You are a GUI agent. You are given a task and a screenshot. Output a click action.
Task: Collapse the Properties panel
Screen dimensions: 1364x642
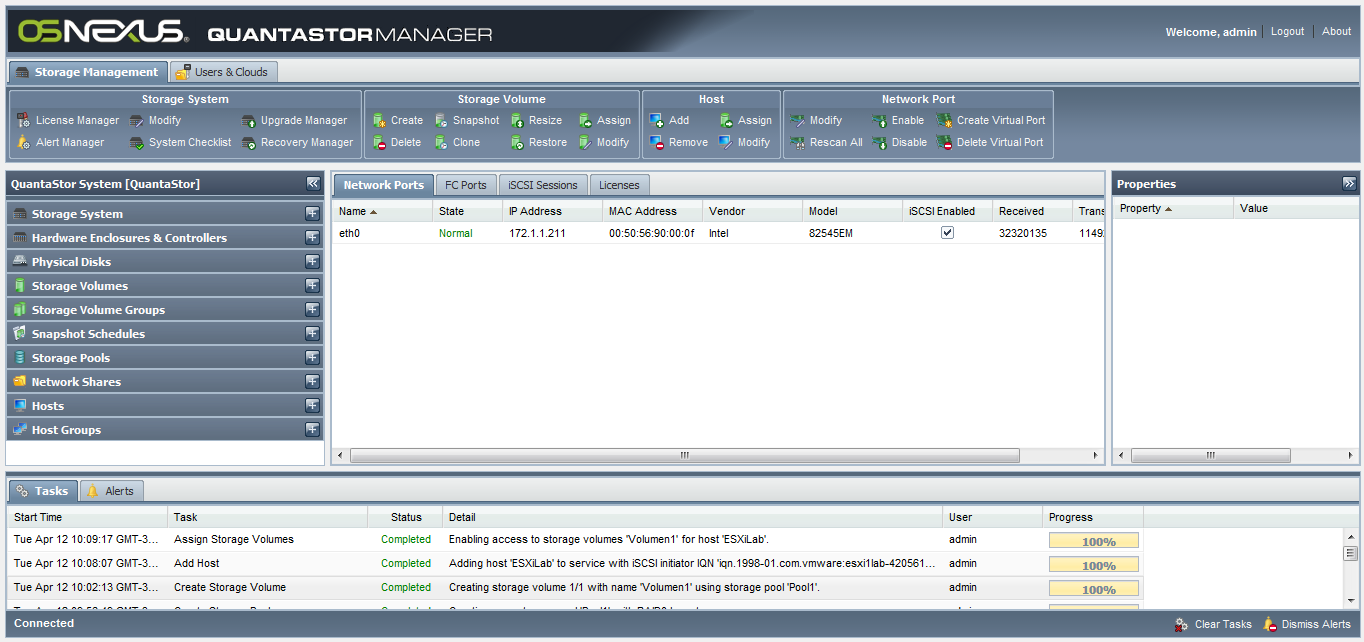1349,183
